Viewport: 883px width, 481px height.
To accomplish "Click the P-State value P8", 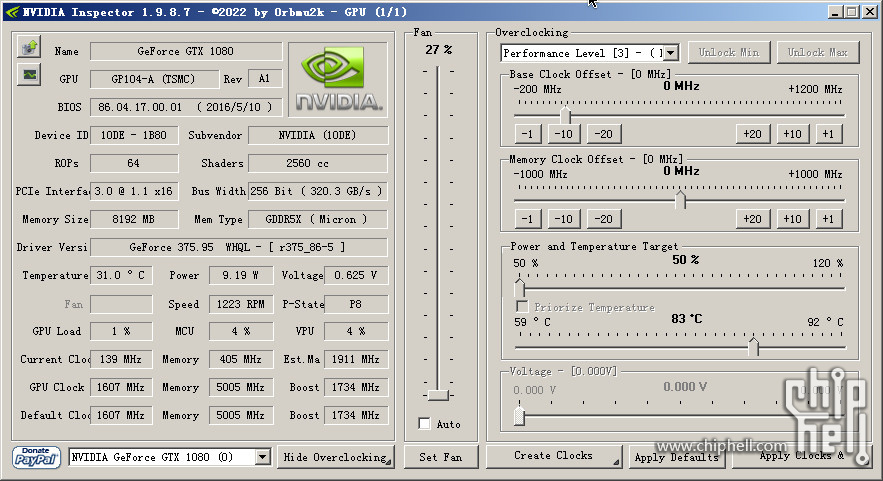I will coord(356,304).
